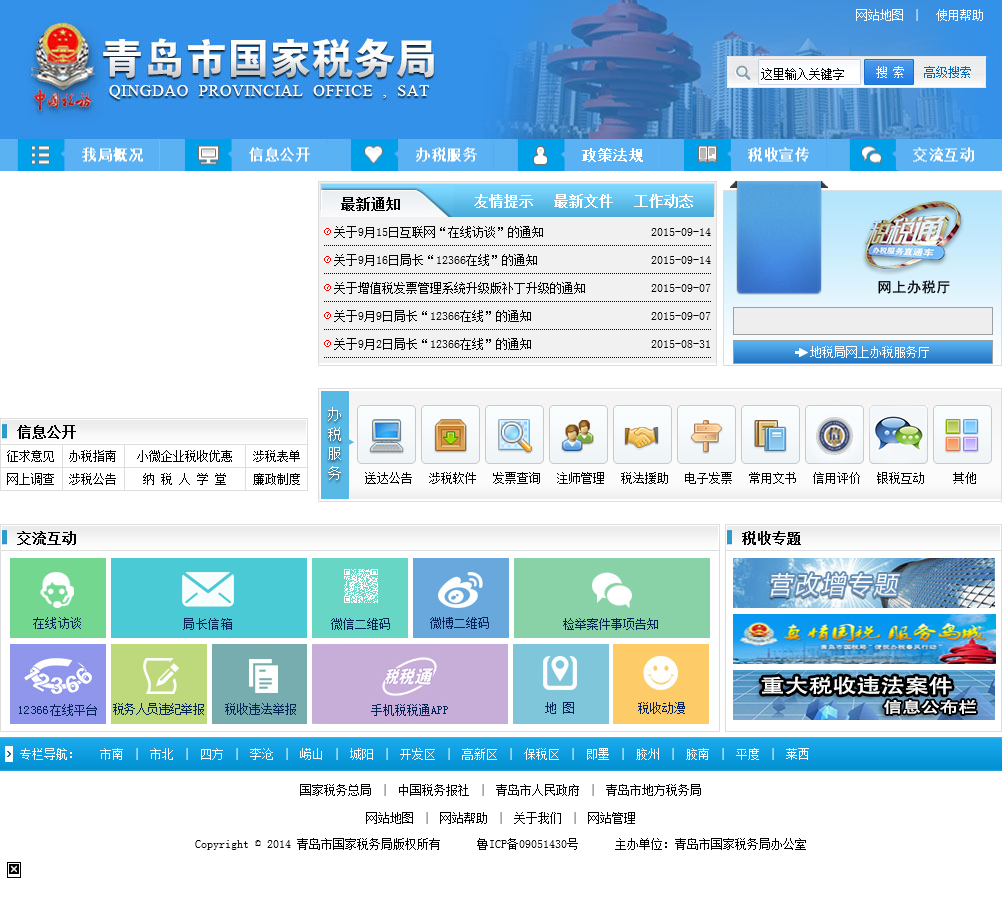Screen dimensions: 1002x911
Task: Open the 在线访谈 headset tile
Action: point(58,598)
